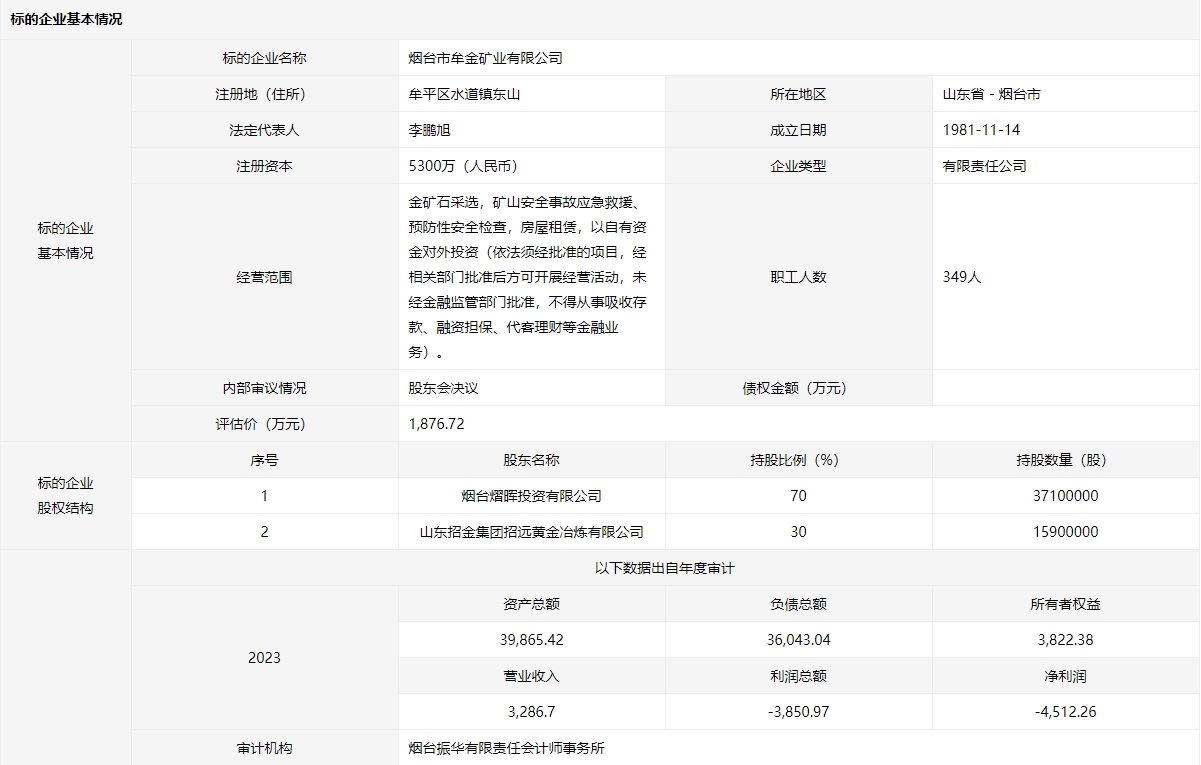Click the legal representative name 李鹏旭
Viewport: 1201px width, 765px height.
pos(430,130)
